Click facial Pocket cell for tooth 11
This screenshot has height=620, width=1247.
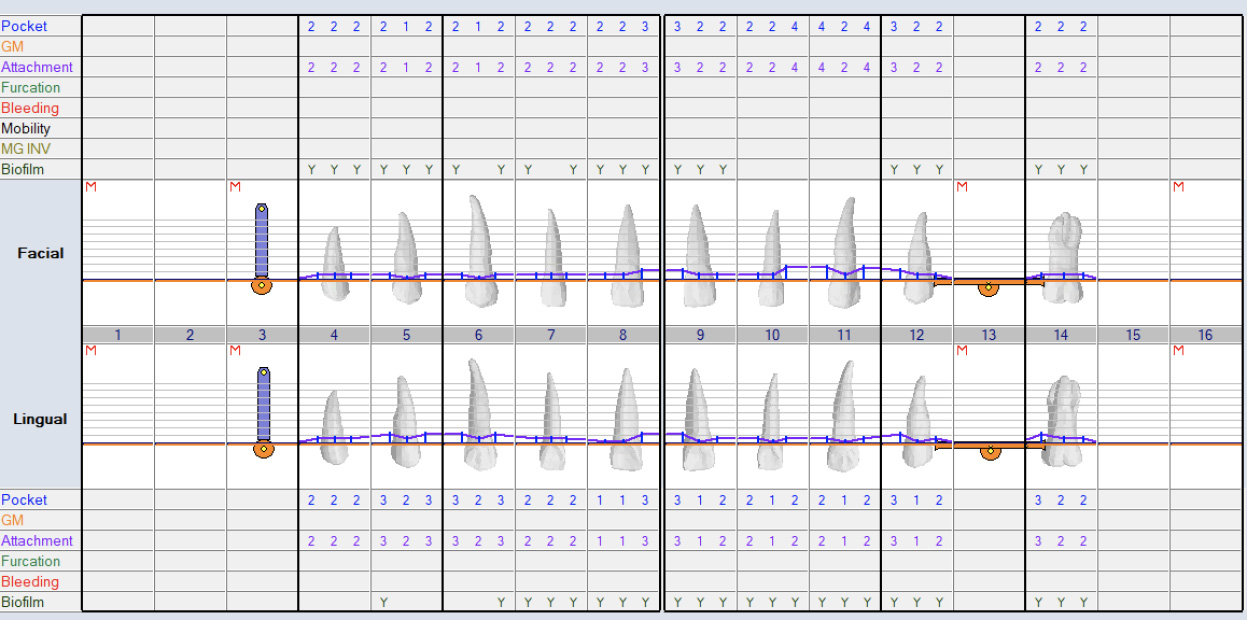point(845,27)
